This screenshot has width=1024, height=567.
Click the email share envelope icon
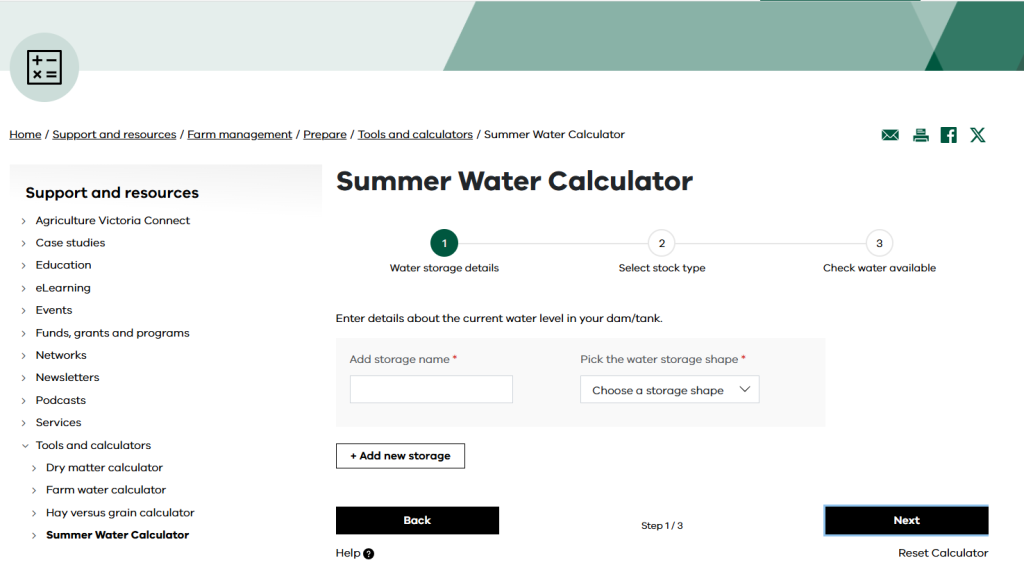point(890,135)
